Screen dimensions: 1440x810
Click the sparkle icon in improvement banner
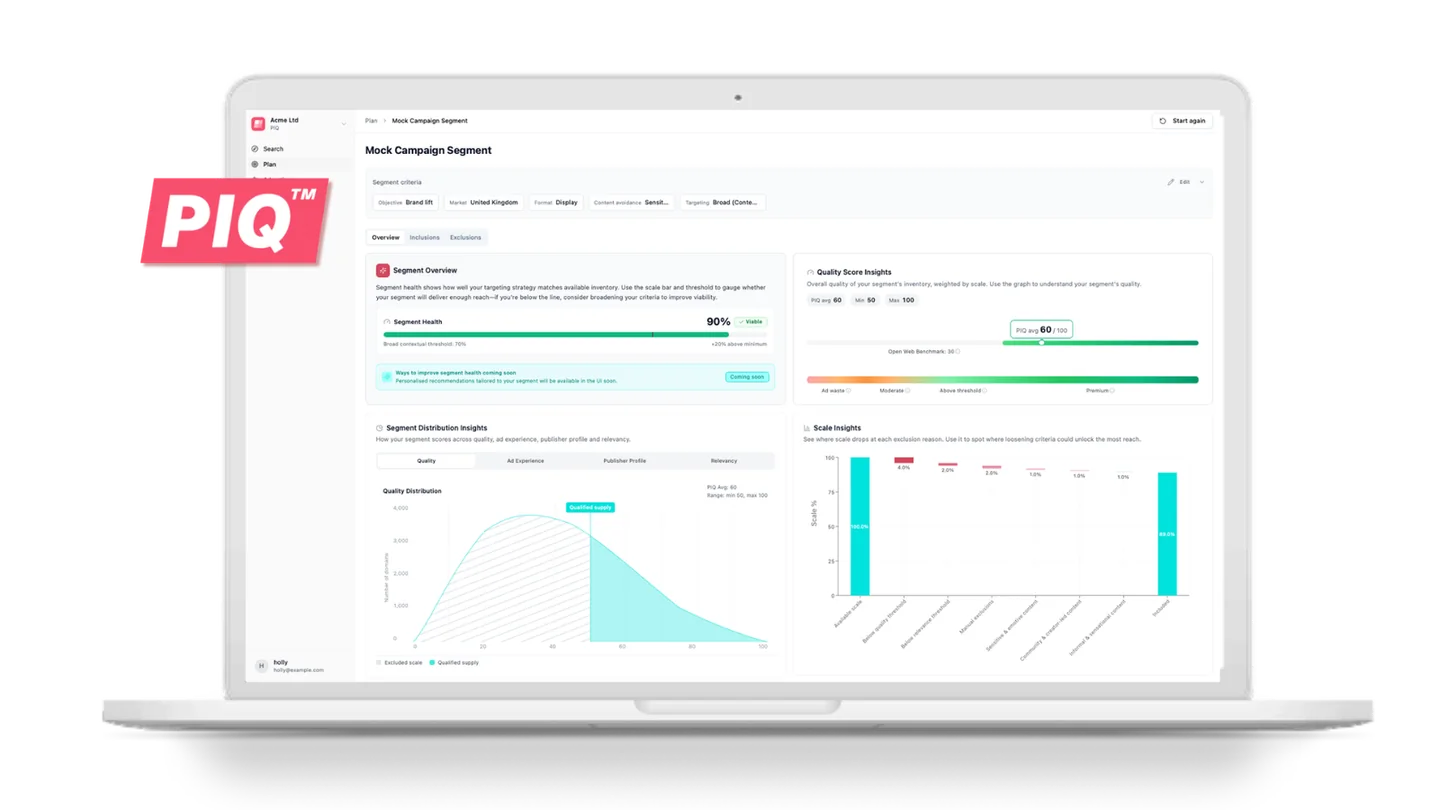(387, 377)
